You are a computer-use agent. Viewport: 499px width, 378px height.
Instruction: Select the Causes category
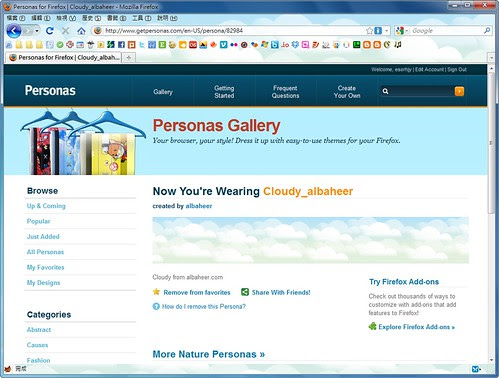(37, 345)
